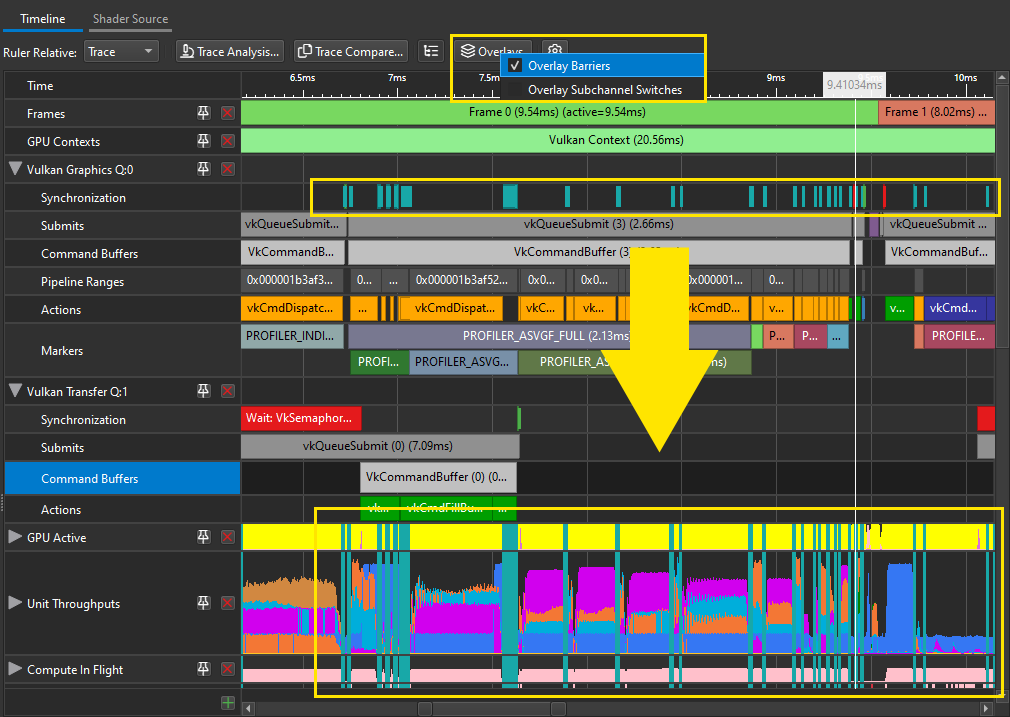Click the horizontal scrollbar left arrow
The width and height of the screenshot is (1010, 717).
tap(248, 708)
